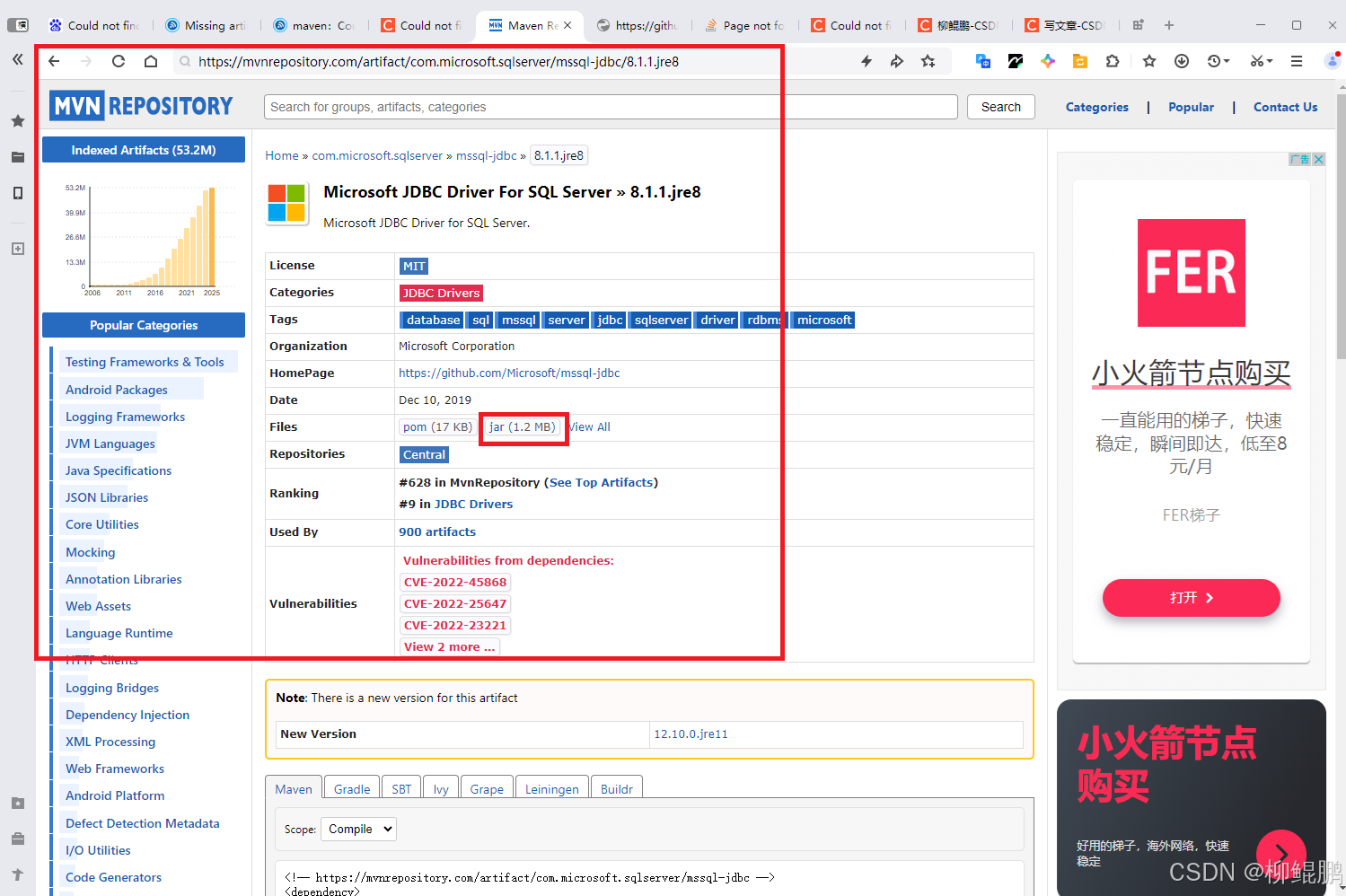Open the Popular header link
The height and width of the screenshot is (896, 1346).
1191,107
